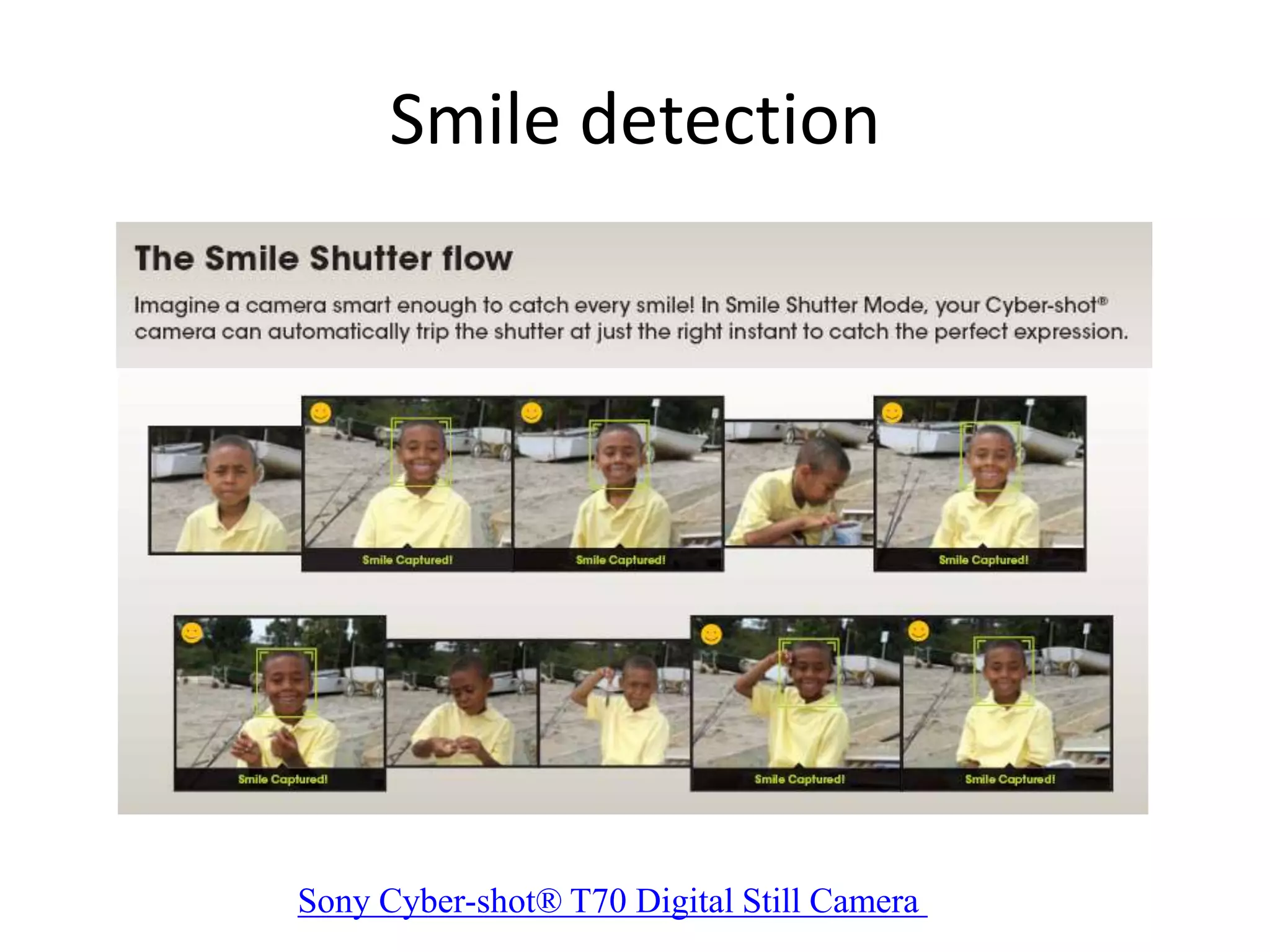1270x952 pixels.
Task: Click the smiley icon on the first bottom-row photo
Action: pyautogui.click(x=192, y=632)
